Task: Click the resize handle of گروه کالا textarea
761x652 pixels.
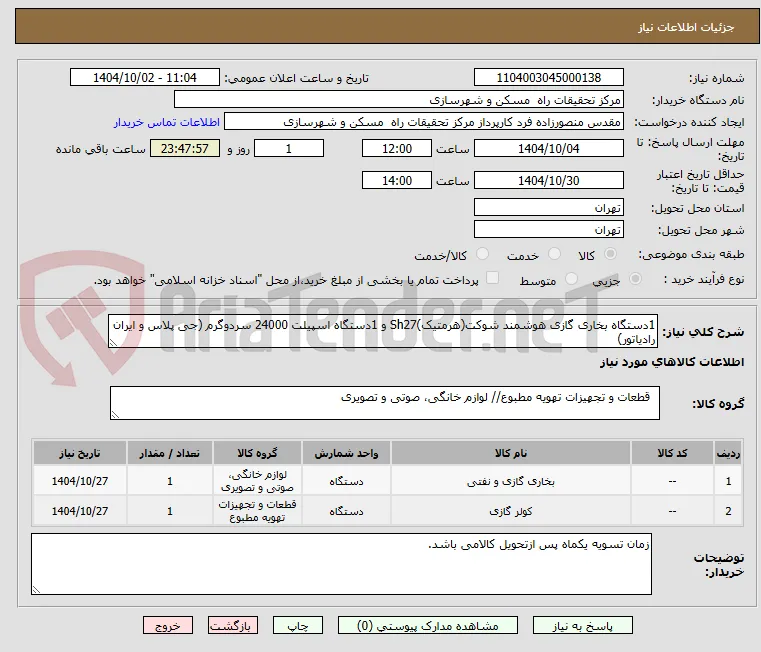Action: (x=115, y=415)
